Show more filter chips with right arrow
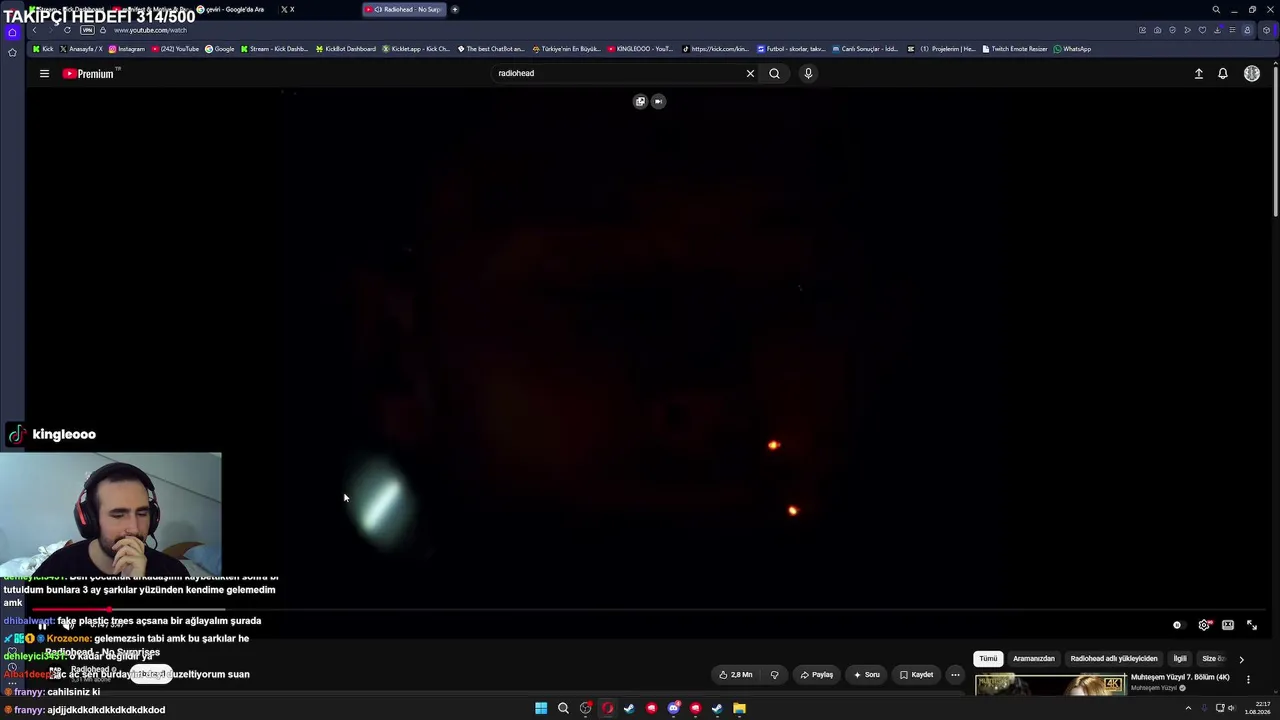This screenshot has width=1280, height=720. (x=1241, y=659)
